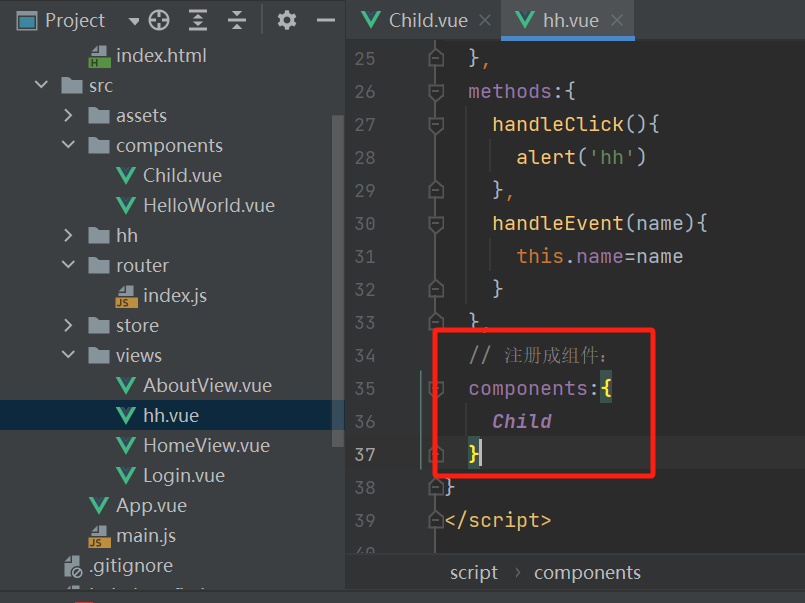This screenshot has height=603, width=805.
Task: Click the hh folder icon
Action: 99,236
